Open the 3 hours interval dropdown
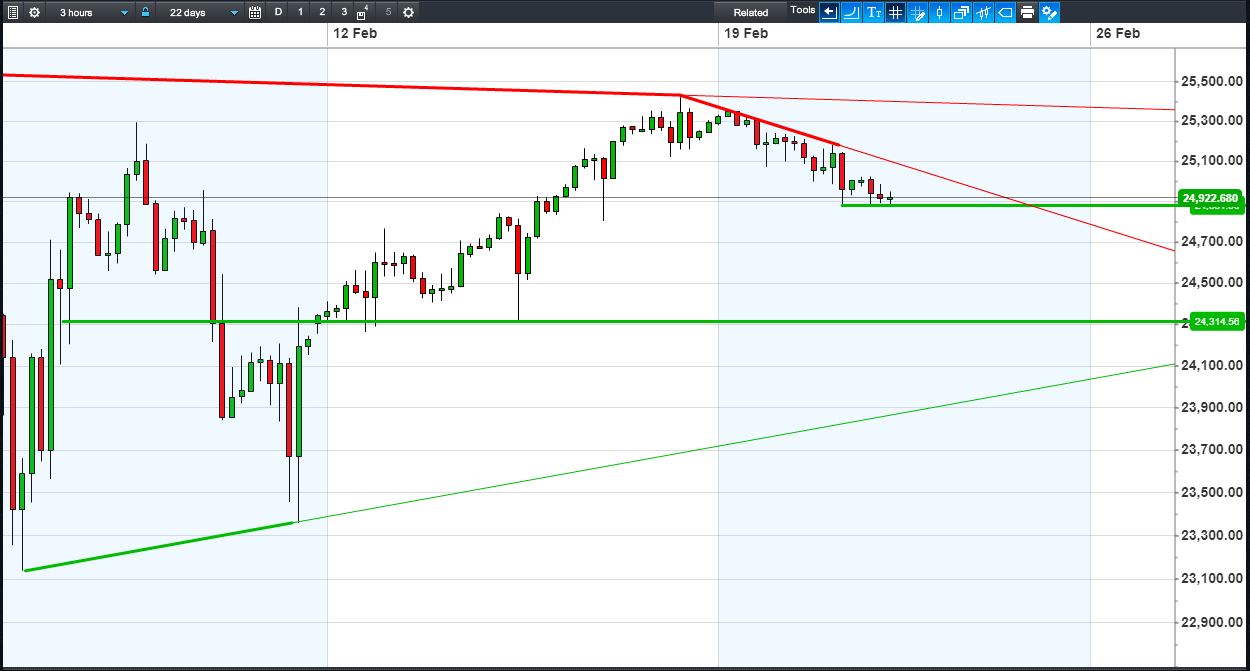This screenshot has height=671, width=1250. (93, 12)
